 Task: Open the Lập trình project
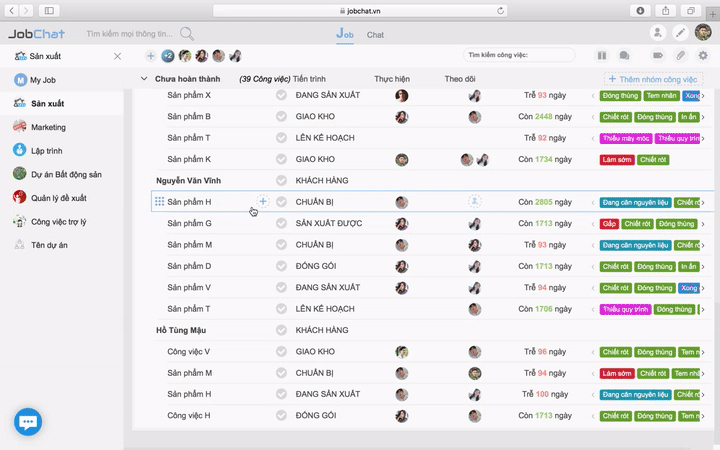pyautogui.click(x=48, y=150)
